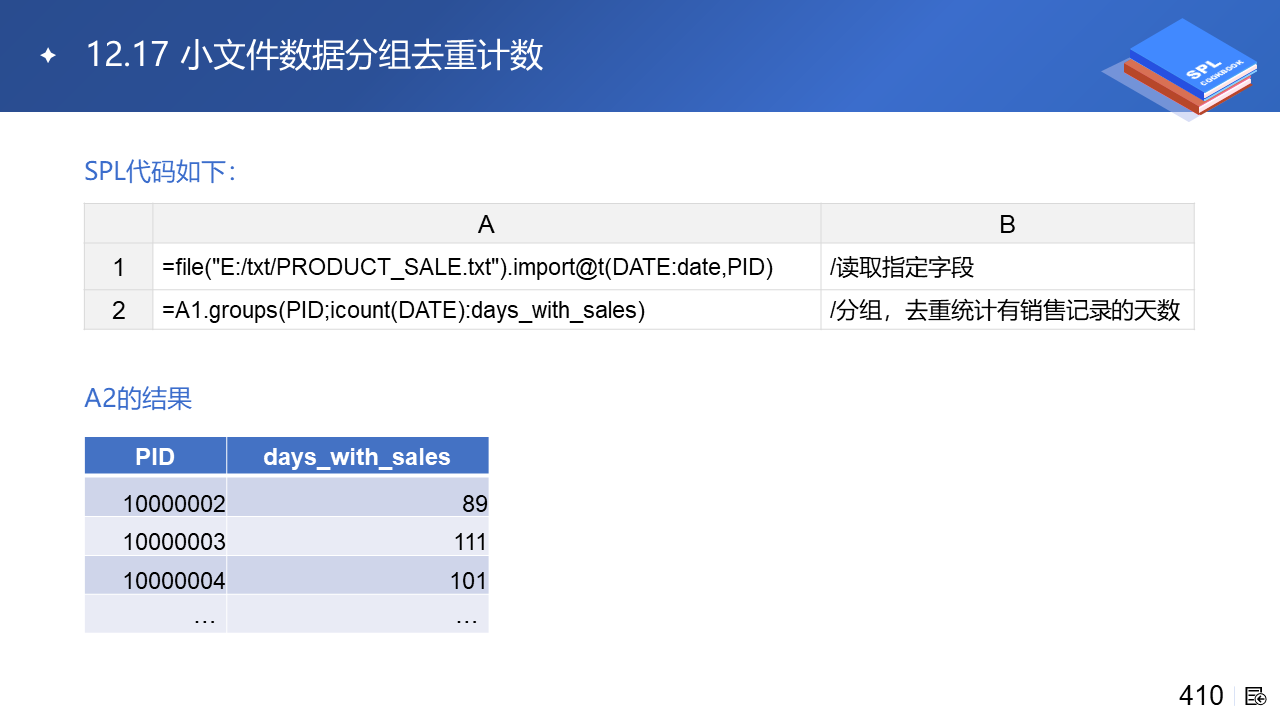Select the PID 10000002 result cell
The width and height of the screenshot is (1280, 720).
[174, 504]
